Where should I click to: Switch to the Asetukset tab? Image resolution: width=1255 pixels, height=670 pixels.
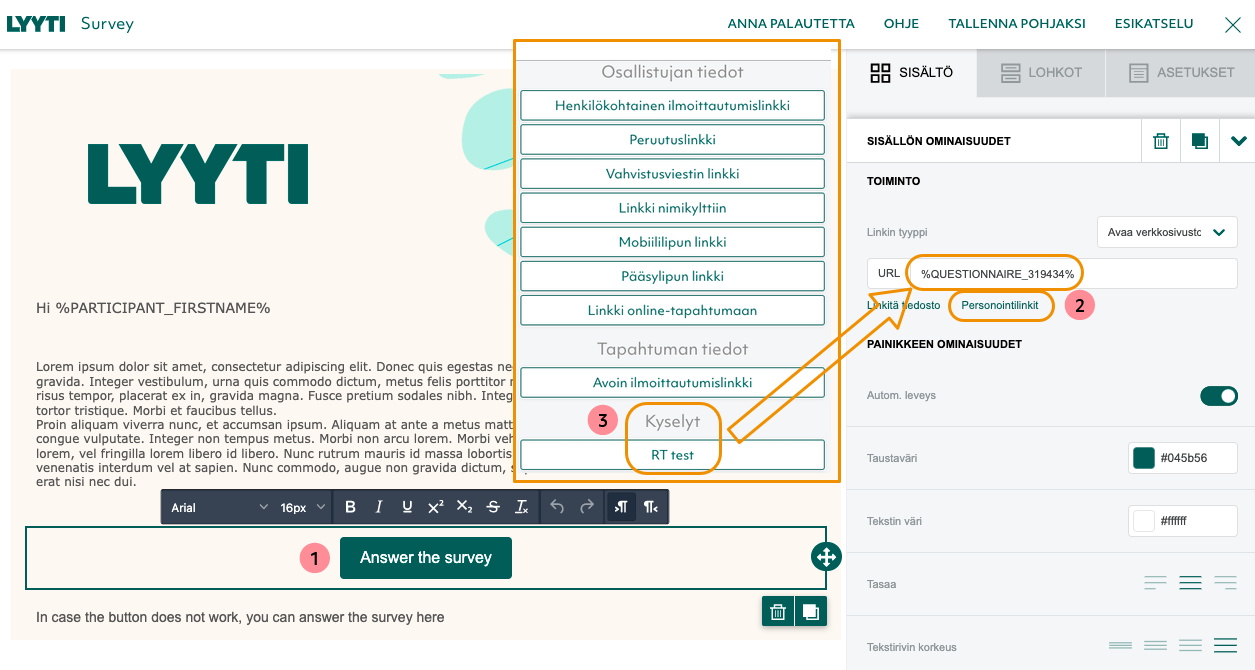click(x=1181, y=73)
